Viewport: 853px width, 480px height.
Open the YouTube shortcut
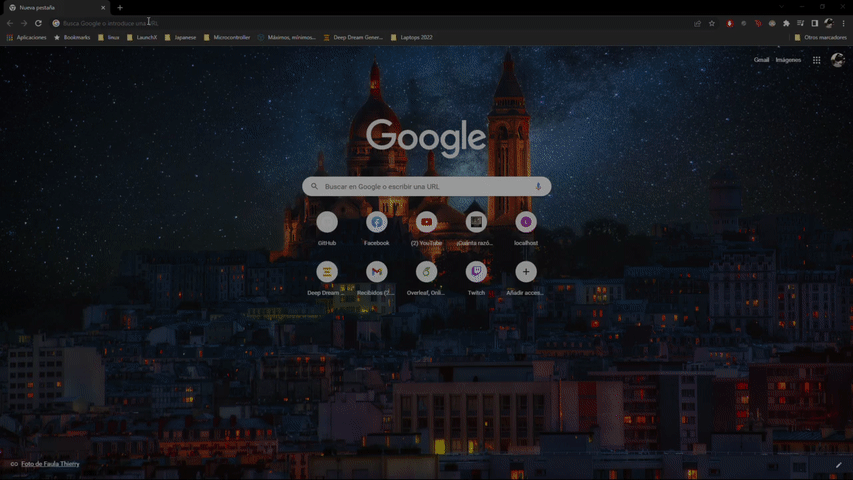[x=426, y=229]
